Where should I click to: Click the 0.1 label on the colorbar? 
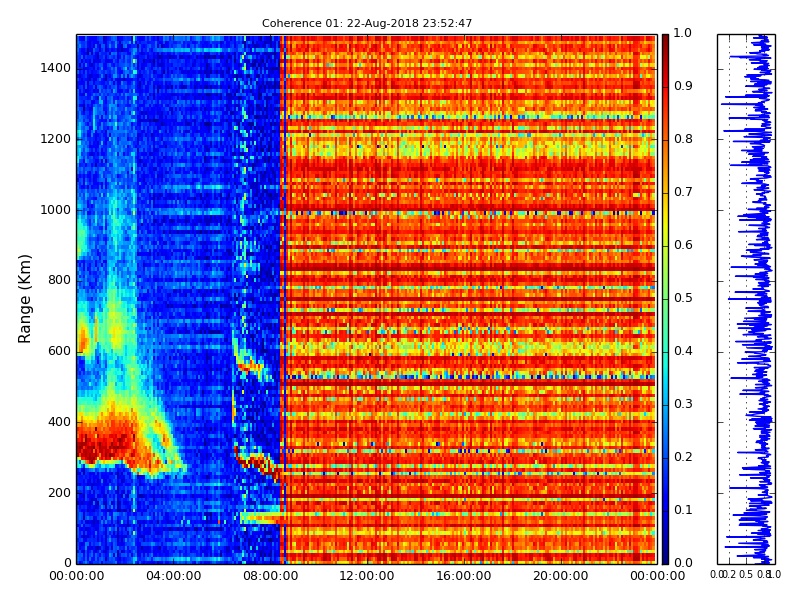(x=683, y=510)
